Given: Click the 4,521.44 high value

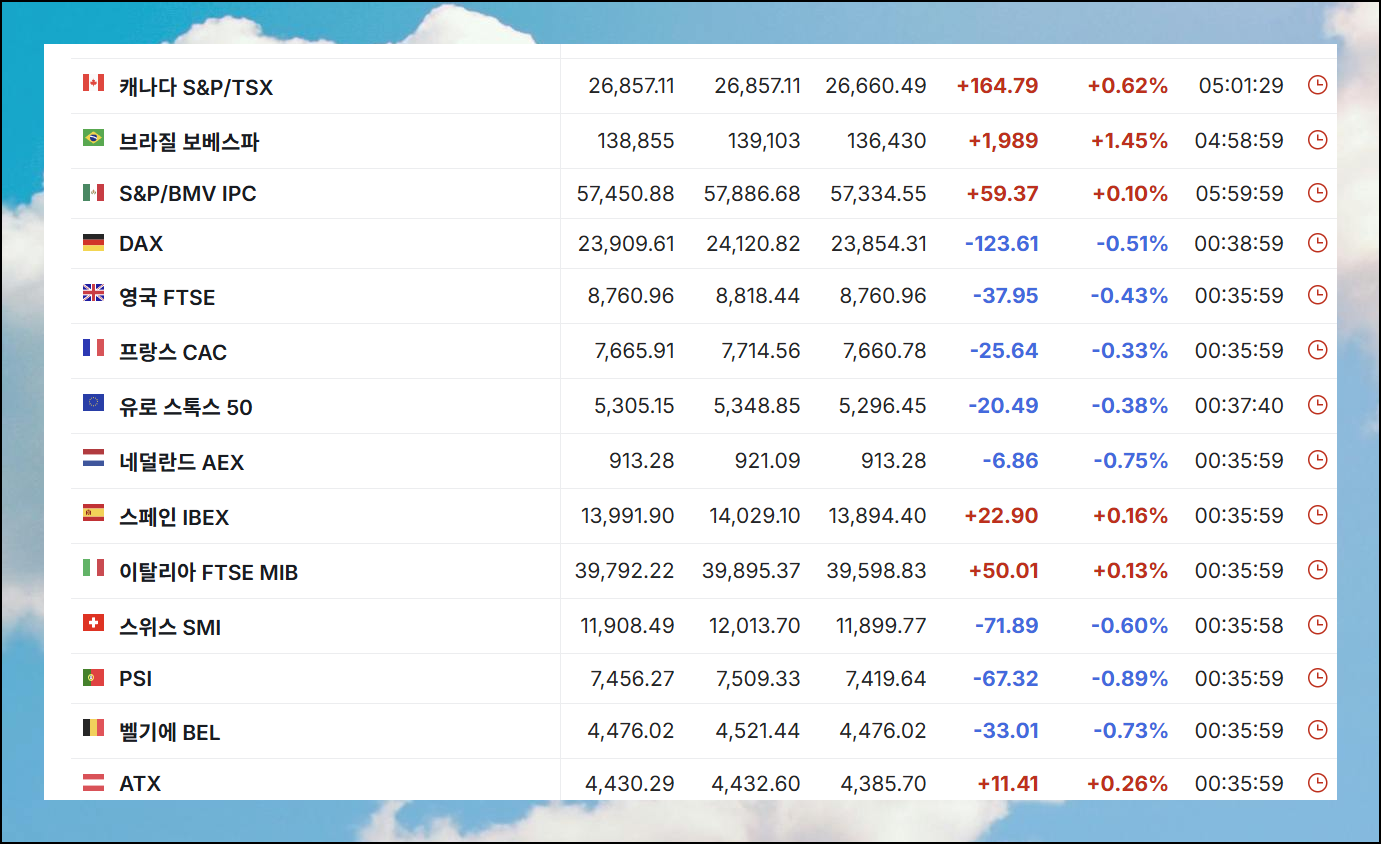Looking at the screenshot, I should point(758,731).
